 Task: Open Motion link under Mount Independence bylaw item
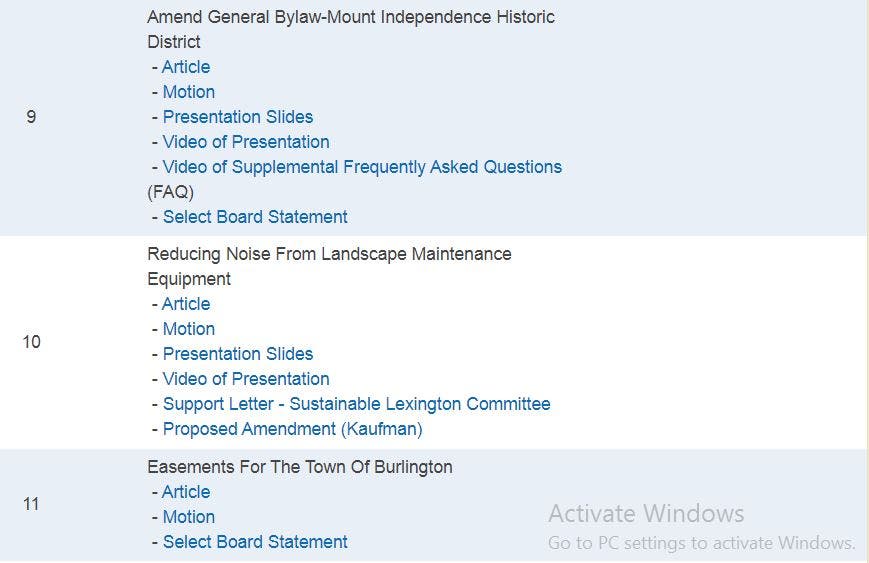[x=188, y=92]
